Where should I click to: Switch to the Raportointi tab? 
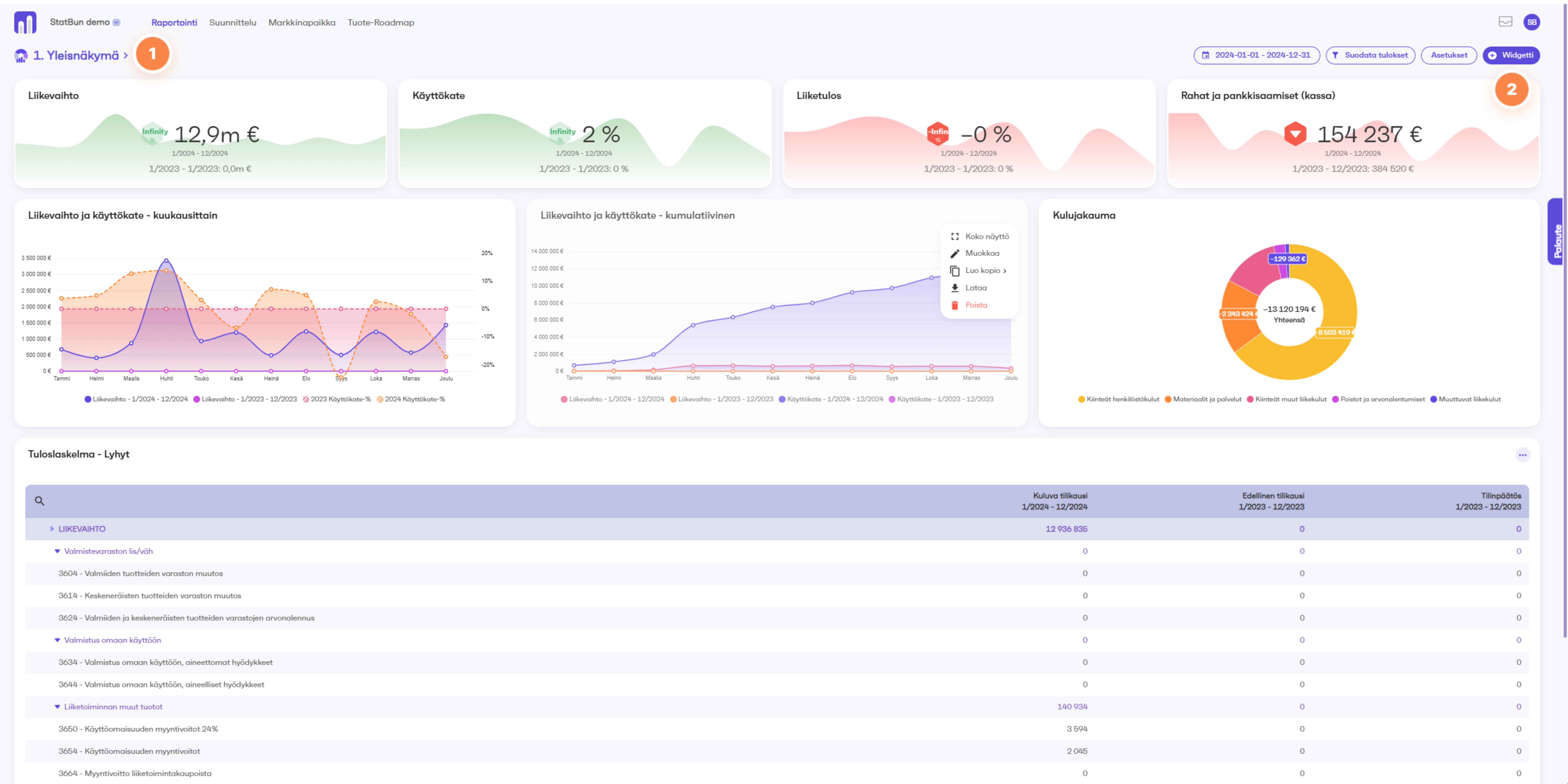pyautogui.click(x=174, y=22)
